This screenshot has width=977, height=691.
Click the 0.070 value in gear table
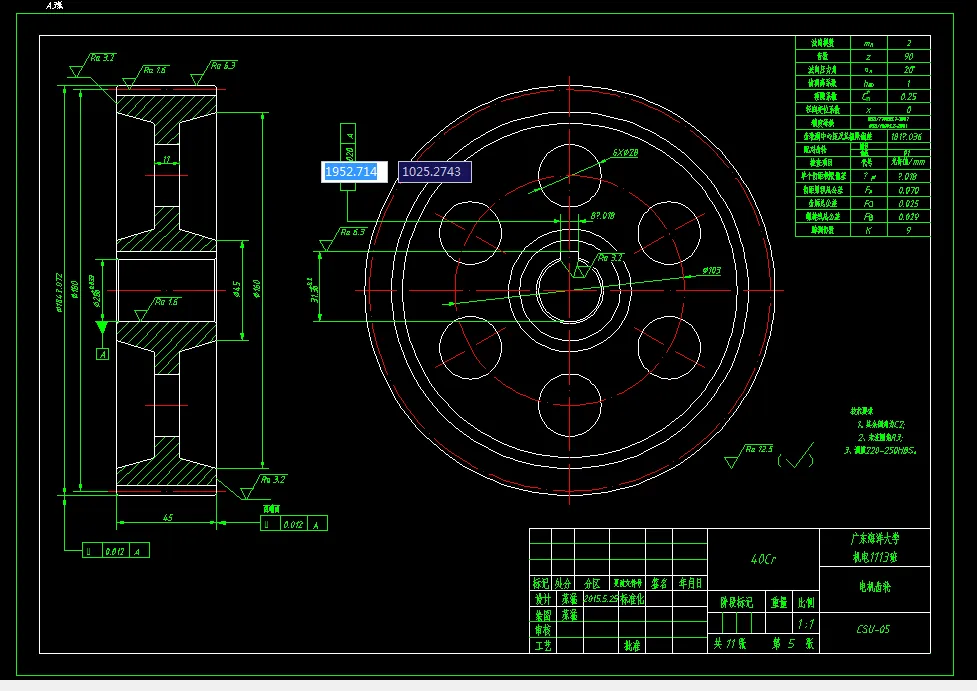[x=908, y=190]
